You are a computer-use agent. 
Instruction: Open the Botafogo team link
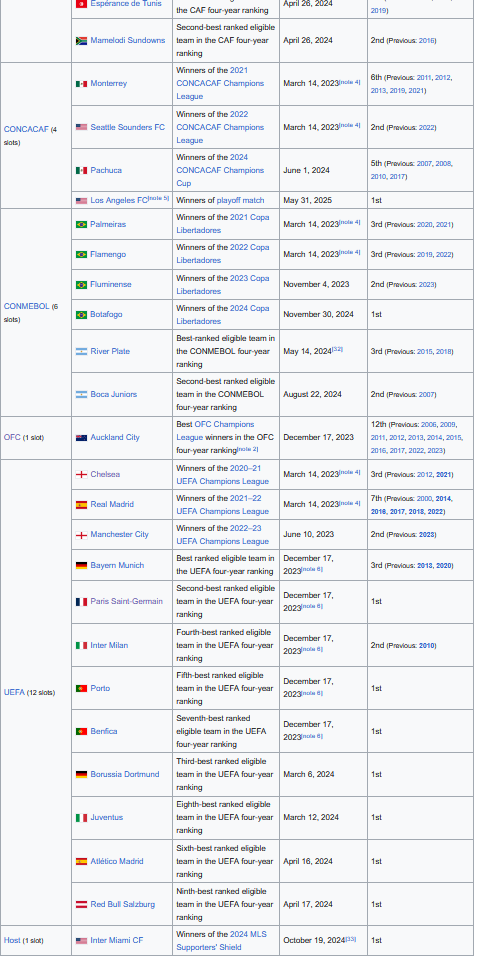tap(106, 314)
